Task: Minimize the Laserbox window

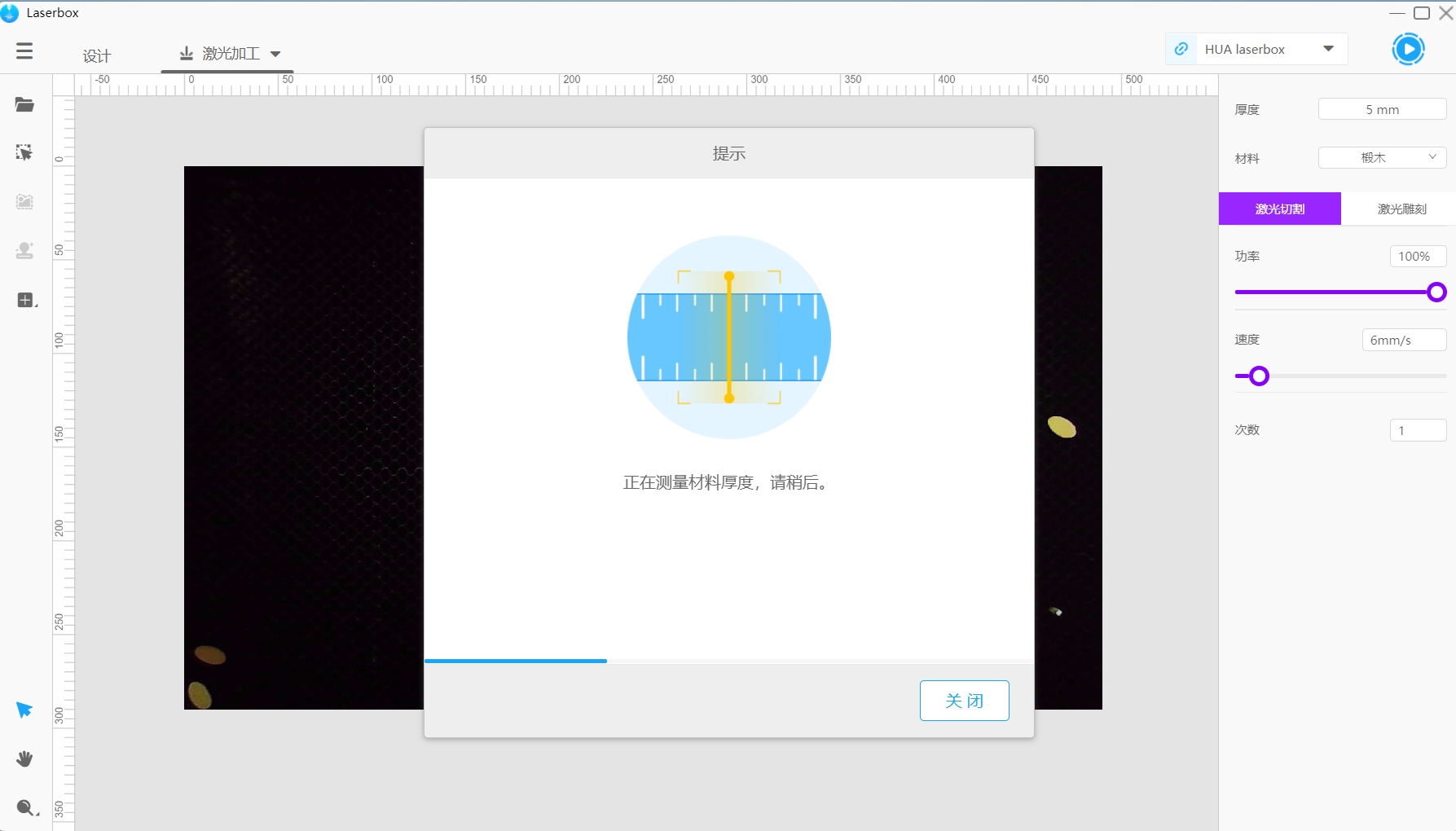Action: [x=1397, y=13]
